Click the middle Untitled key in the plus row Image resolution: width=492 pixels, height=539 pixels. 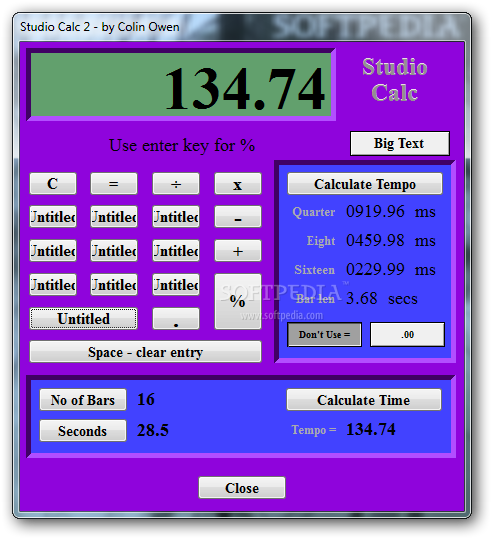pos(114,251)
